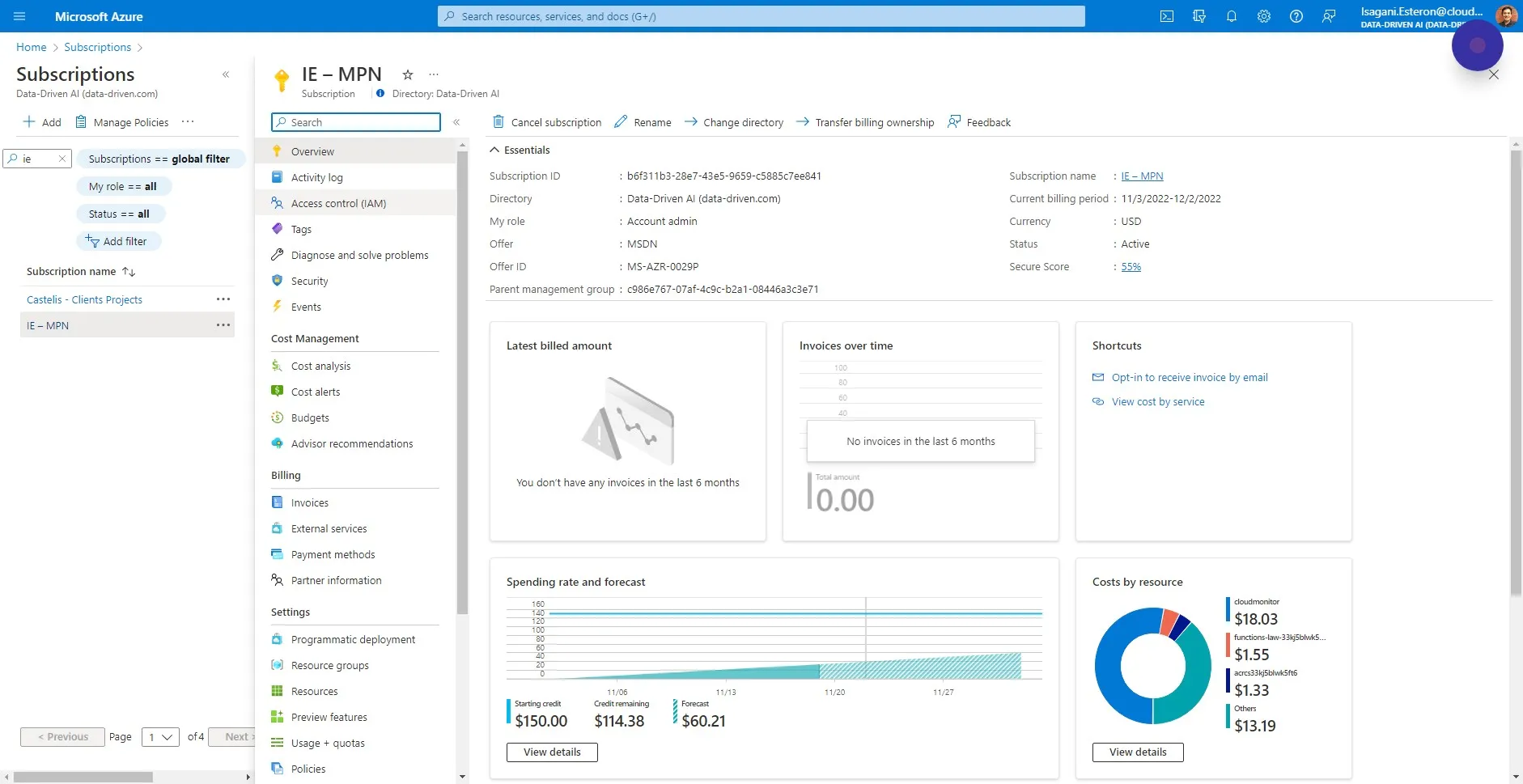Screen dimensions: 1523x784
Task: Open context menu for IE – MPN row
Action: tap(223, 325)
